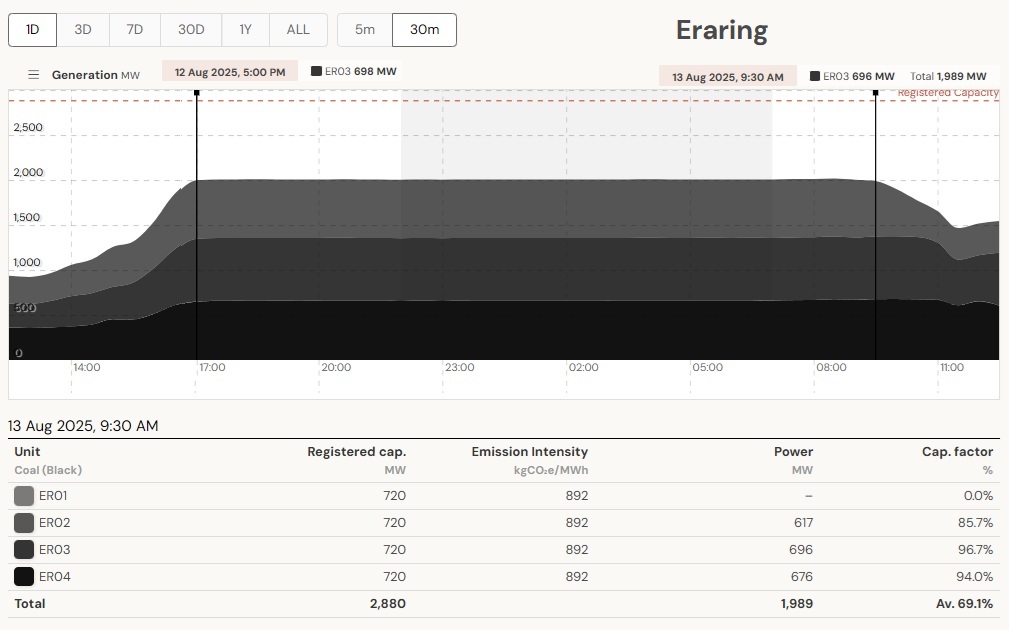The height and width of the screenshot is (630, 1009).
Task: Set interval to 30m
Action: tap(424, 30)
